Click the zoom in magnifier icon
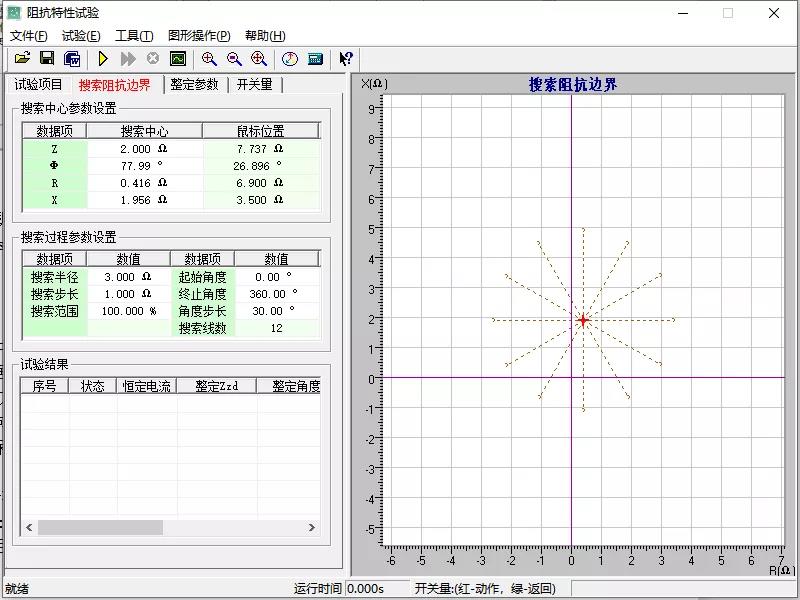The height and width of the screenshot is (600, 800). pos(209,59)
